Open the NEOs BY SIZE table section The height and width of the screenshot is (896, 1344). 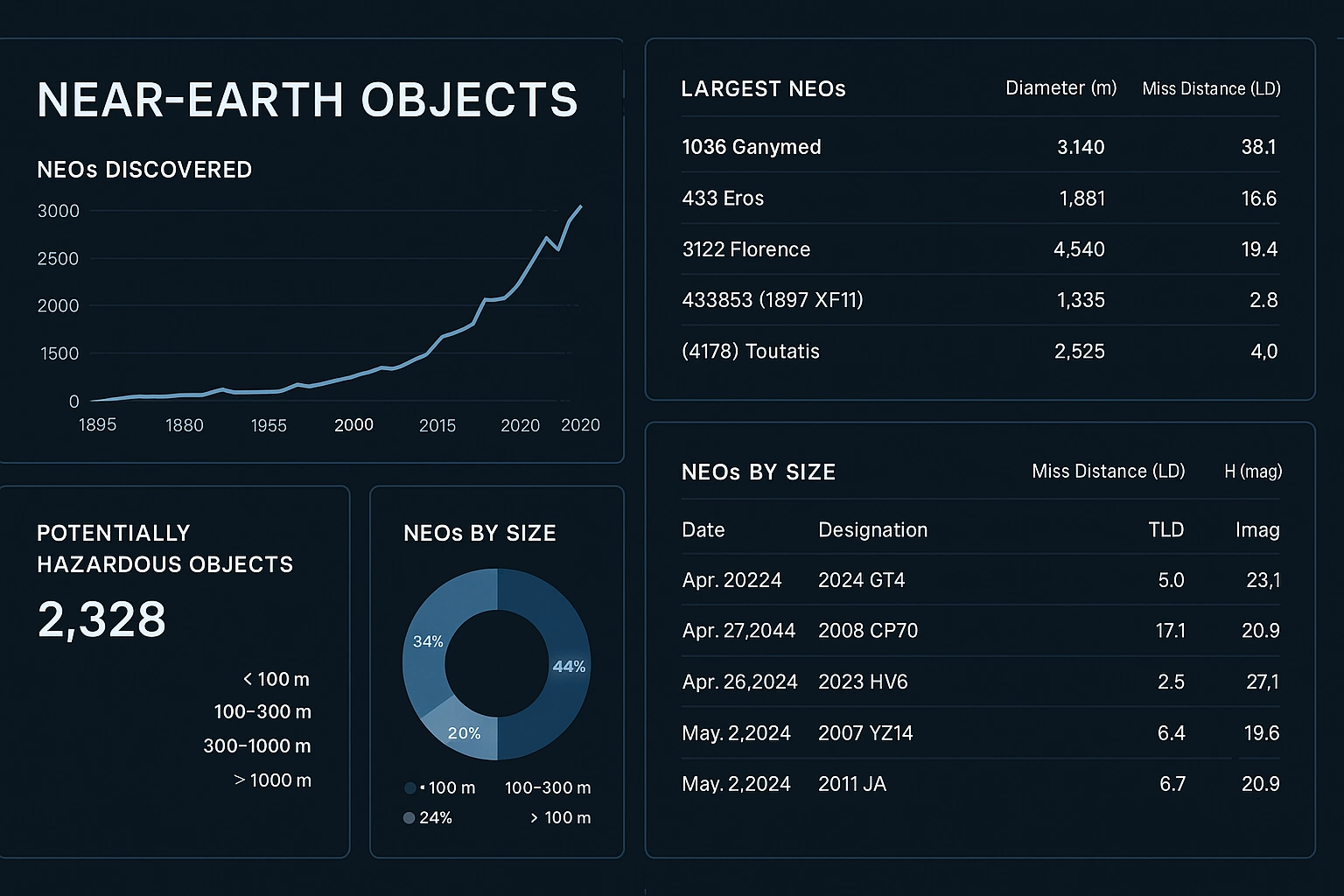pyautogui.click(x=758, y=472)
